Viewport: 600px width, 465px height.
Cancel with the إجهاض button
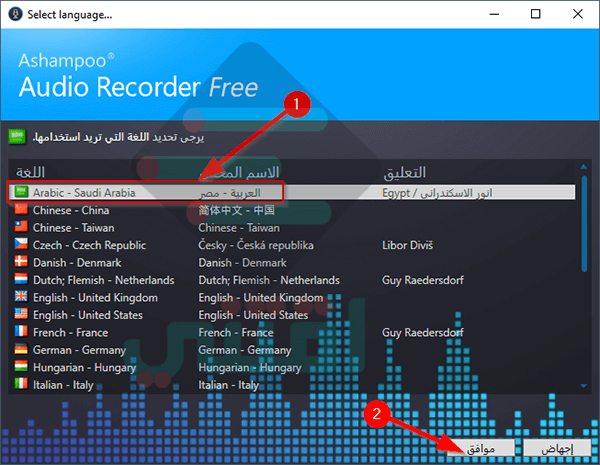[x=557, y=448]
